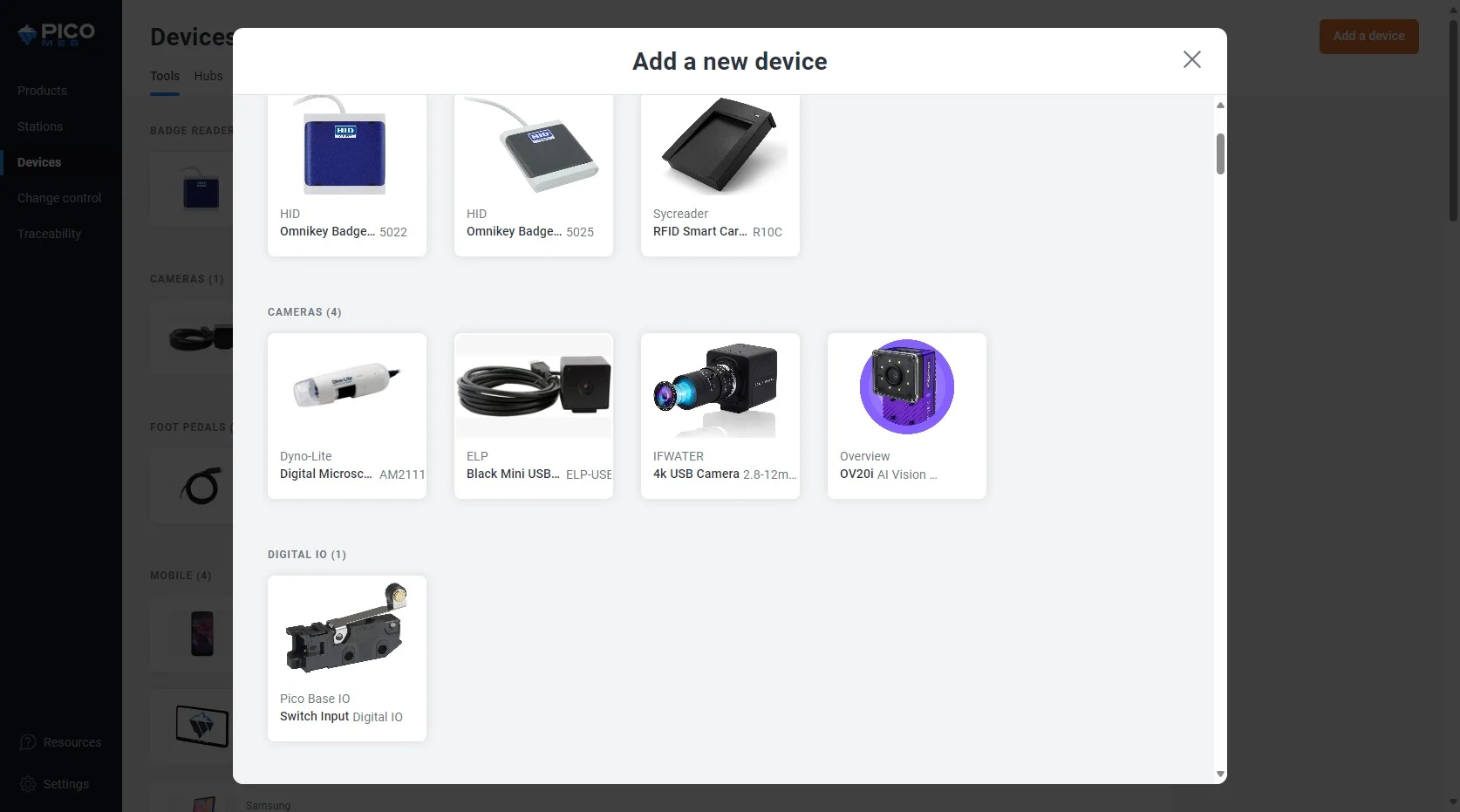This screenshot has width=1460, height=812.
Task: Open Settings gear icon in sidebar
Action: 28,784
